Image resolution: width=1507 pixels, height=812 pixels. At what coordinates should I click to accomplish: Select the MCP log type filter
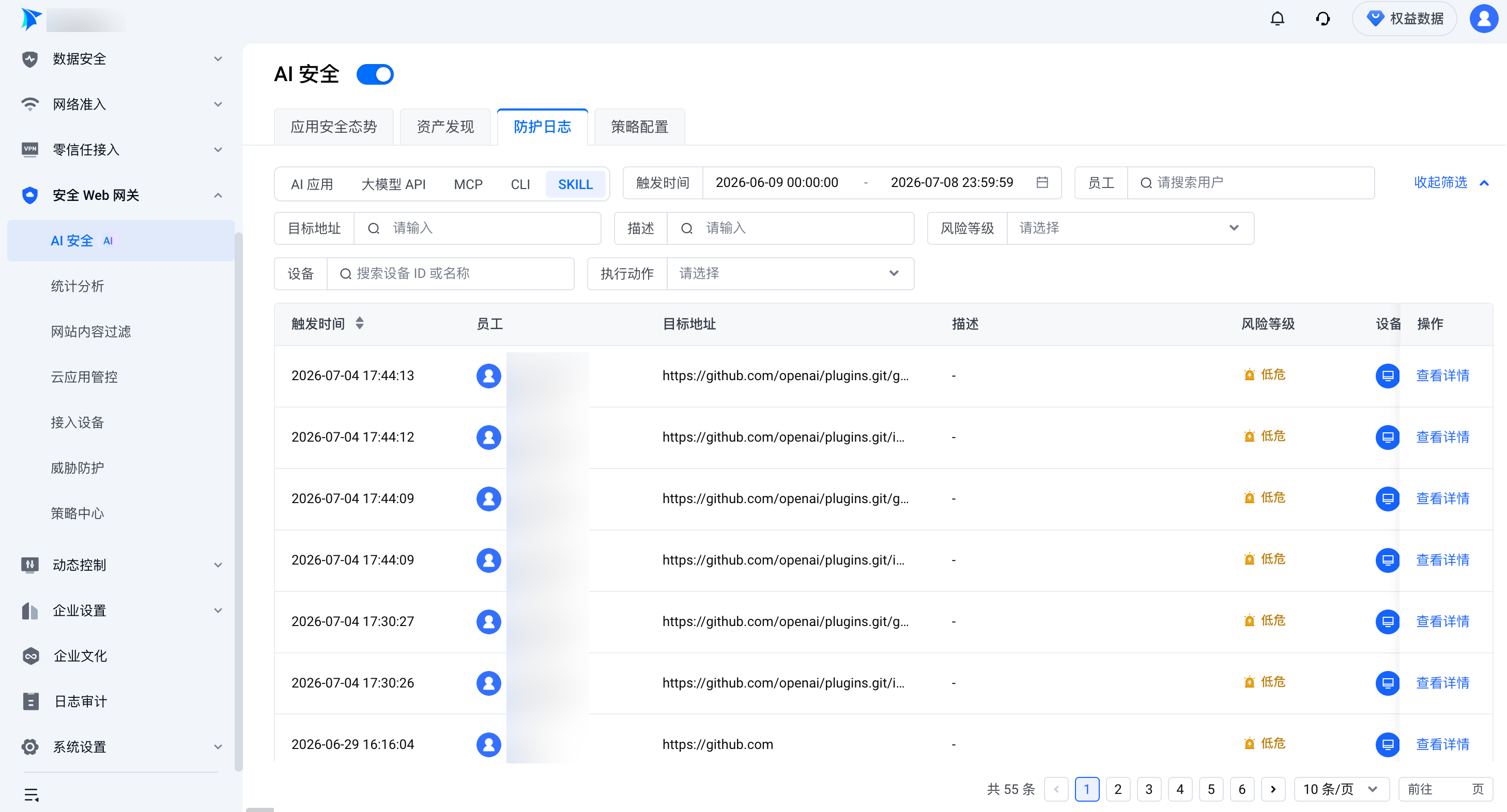tap(468, 184)
